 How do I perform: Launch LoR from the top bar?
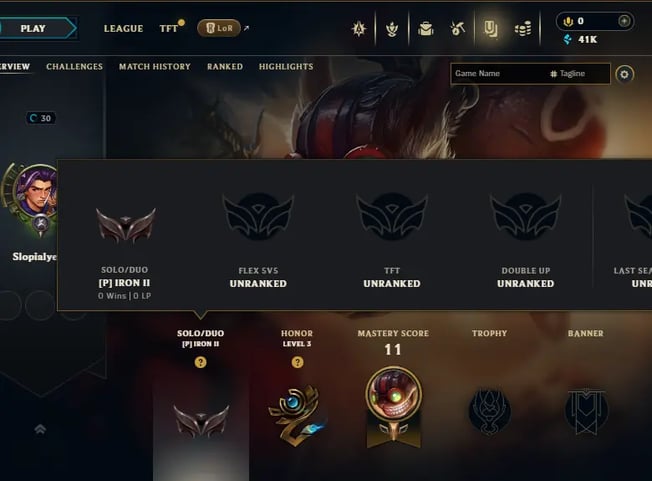tap(219, 28)
